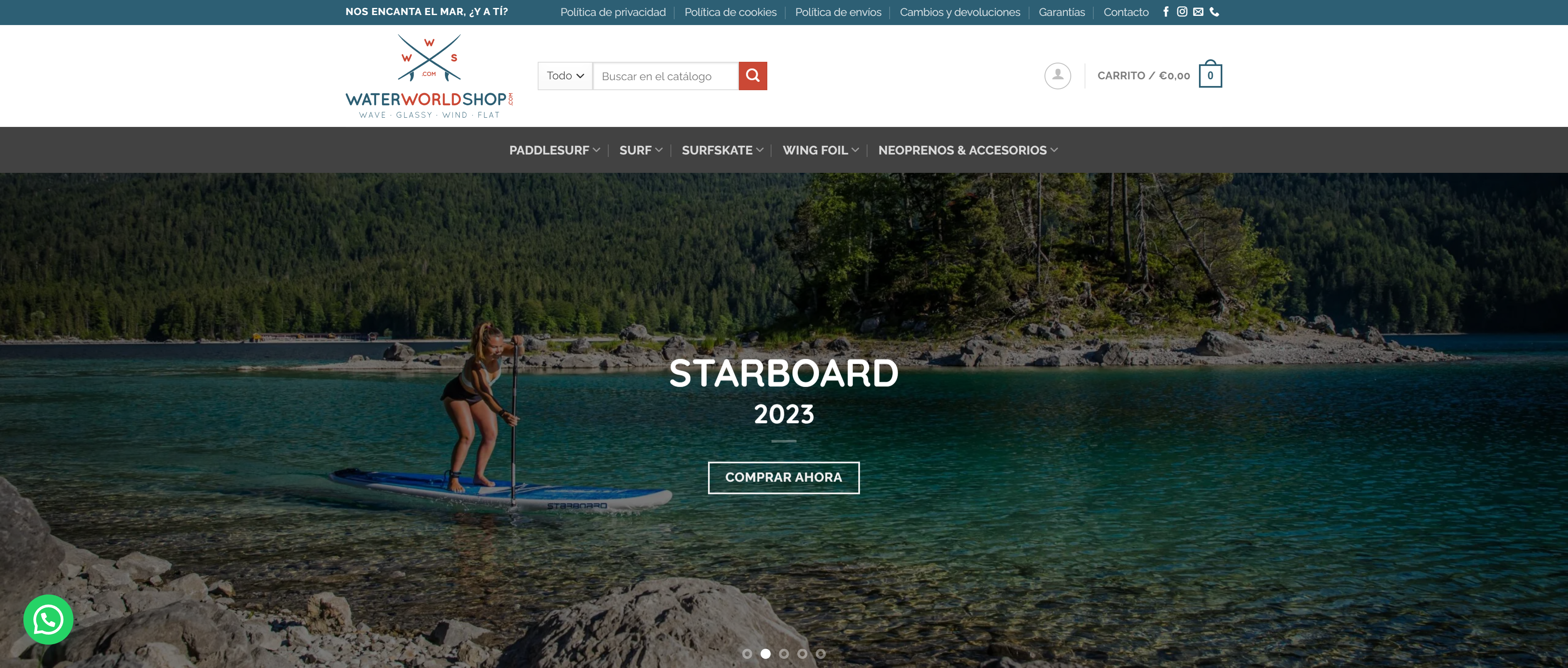Expand the NEOPRENOS & ACCESORIOS menu

[x=968, y=150]
